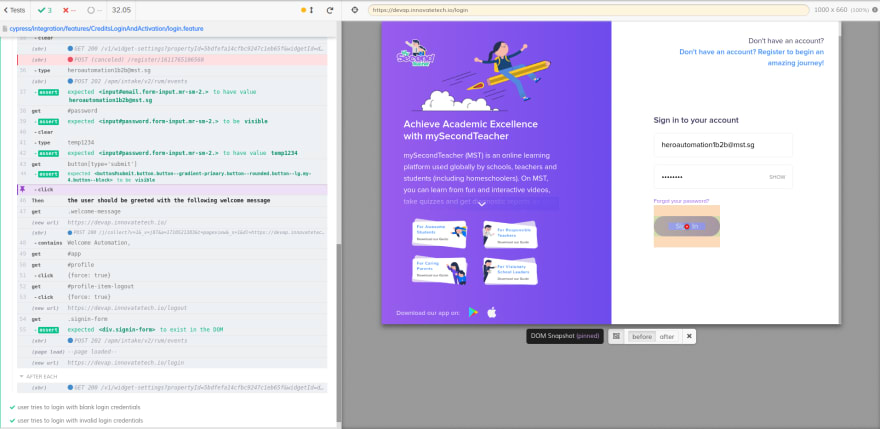Image resolution: width=880 pixels, height=429 pixels.
Task: Select the "get button[type='submit']" command row
Action: (x=172, y=163)
